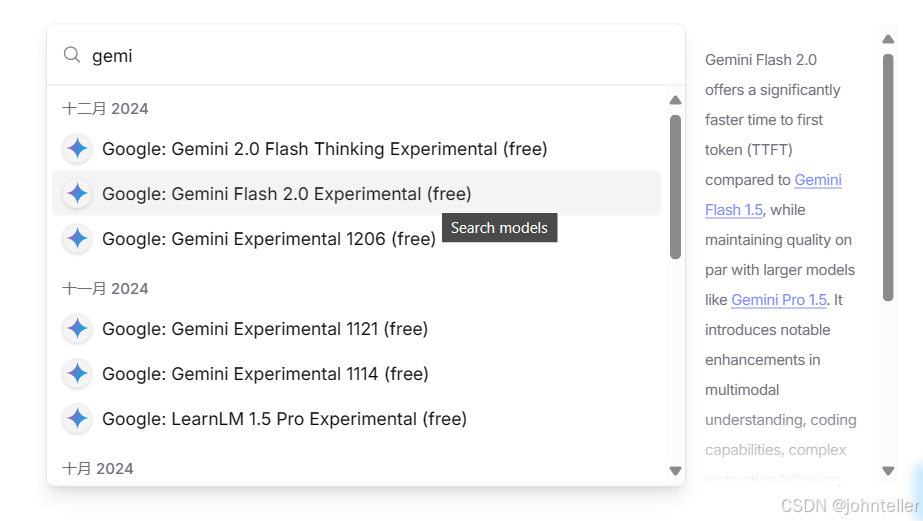Screen dimensions: 923x521
Task: Select Google: LearnLM 1.5 Pro Experimental
Action: [284, 419]
